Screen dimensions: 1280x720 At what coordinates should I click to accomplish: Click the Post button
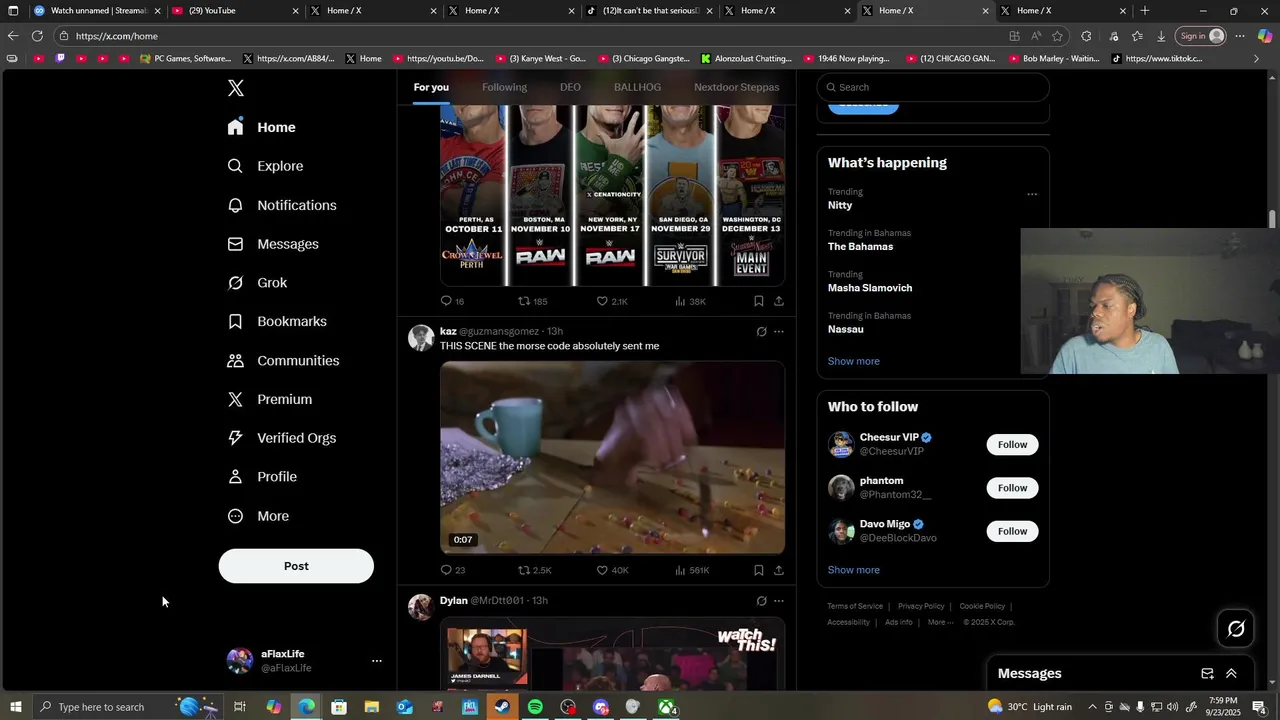pyautogui.click(x=296, y=566)
